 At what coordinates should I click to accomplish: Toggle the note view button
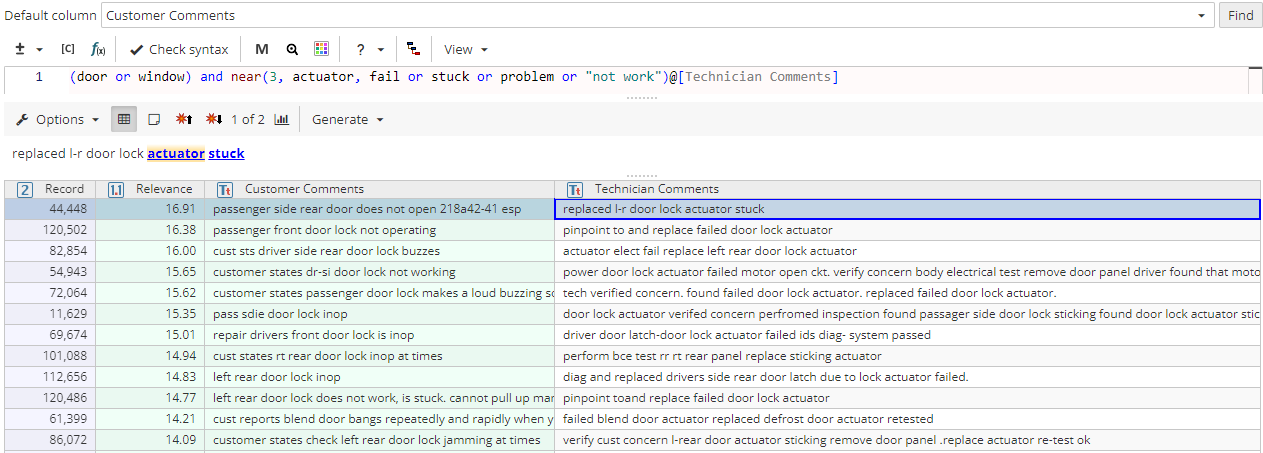(154, 119)
